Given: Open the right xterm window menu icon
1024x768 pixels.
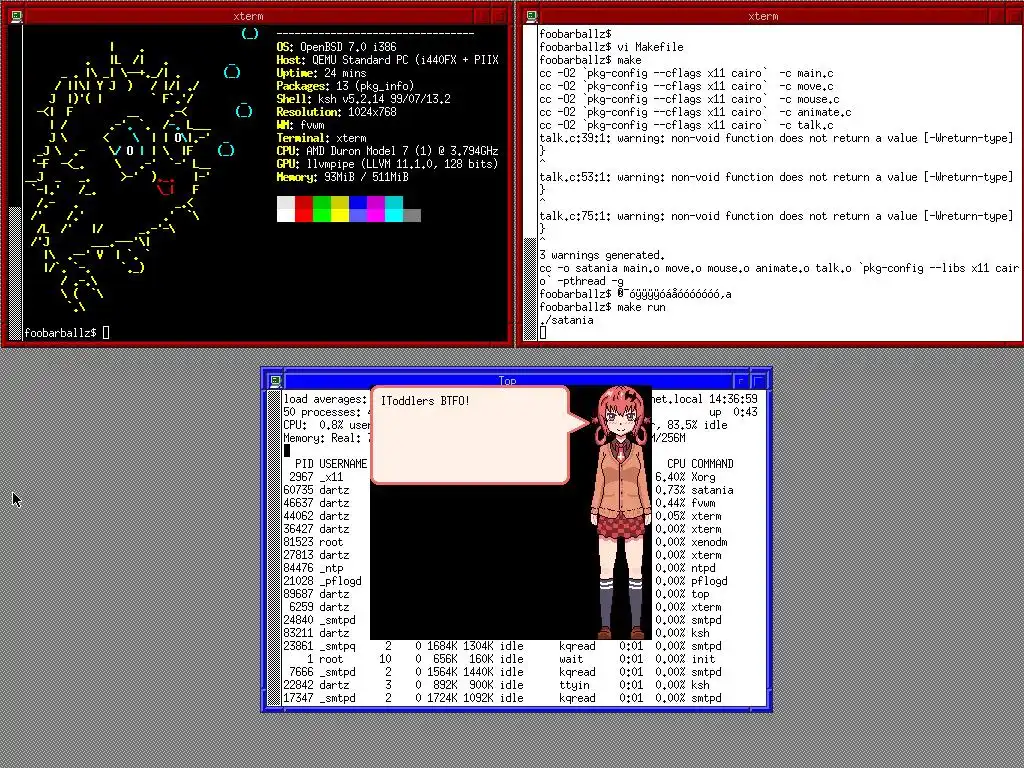Looking at the screenshot, I should (531, 16).
